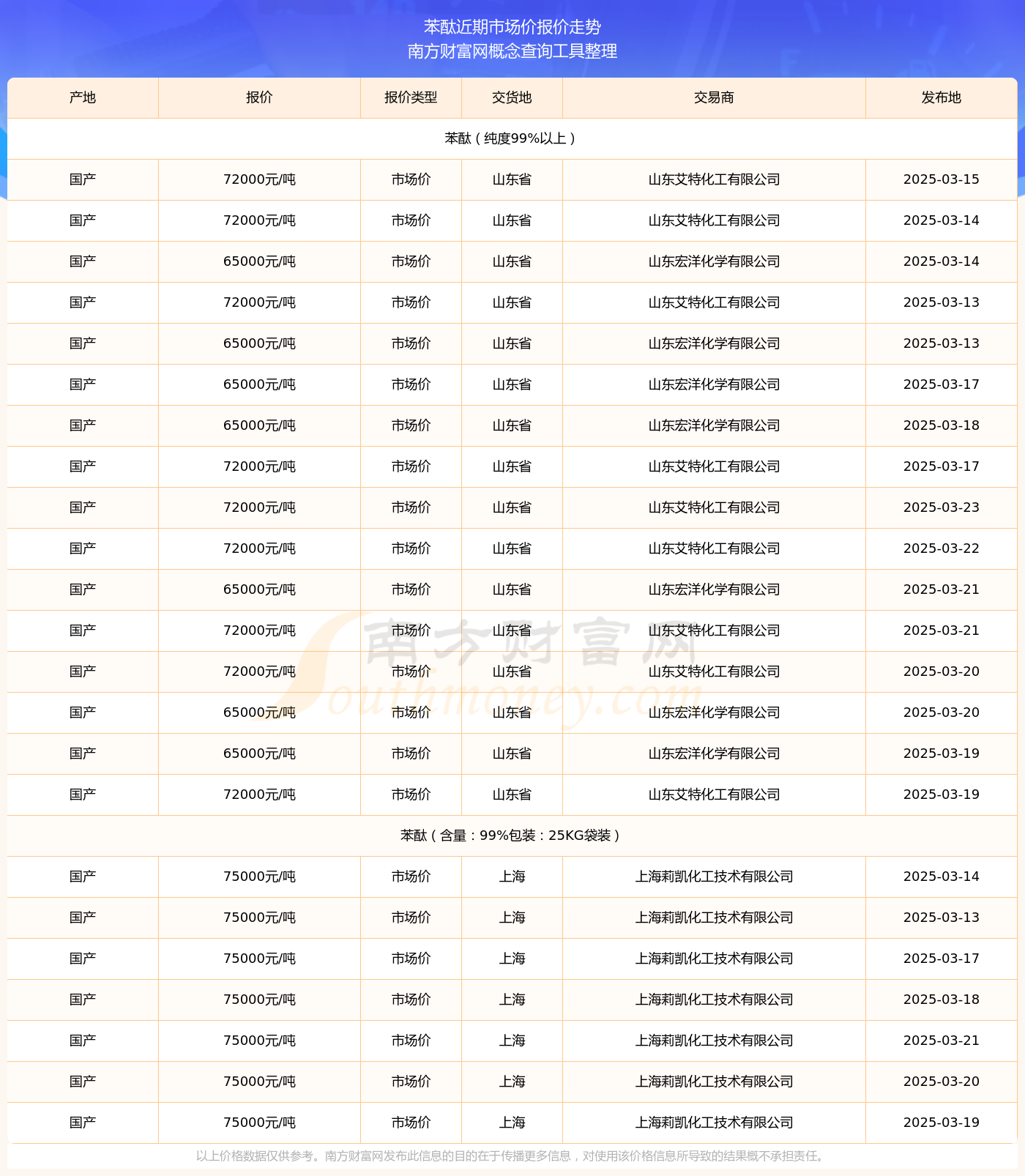Click 市场价 in the 上海莉凯 2025-03-19 row
The height and width of the screenshot is (1176, 1025).
pyautogui.click(x=411, y=1123)
